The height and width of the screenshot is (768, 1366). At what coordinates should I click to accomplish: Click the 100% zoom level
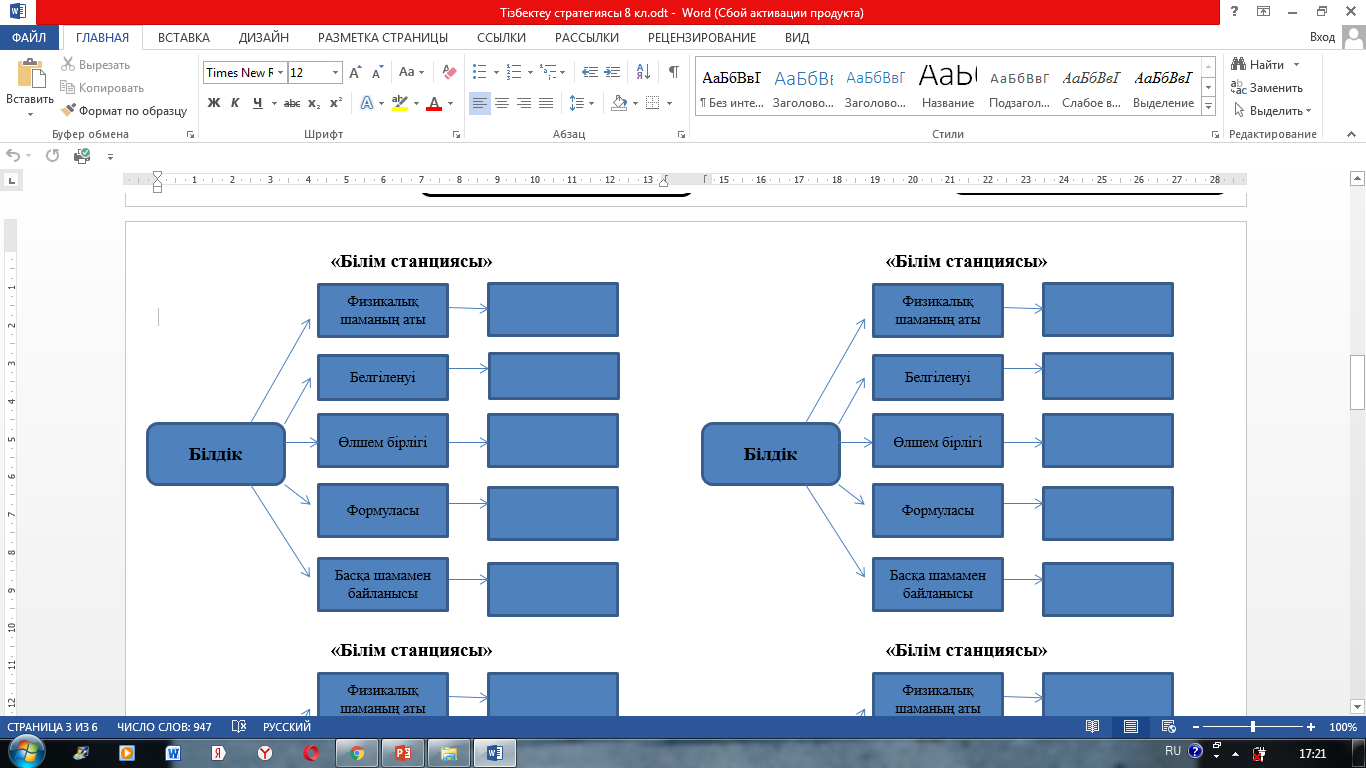(x=1343, y=727)
